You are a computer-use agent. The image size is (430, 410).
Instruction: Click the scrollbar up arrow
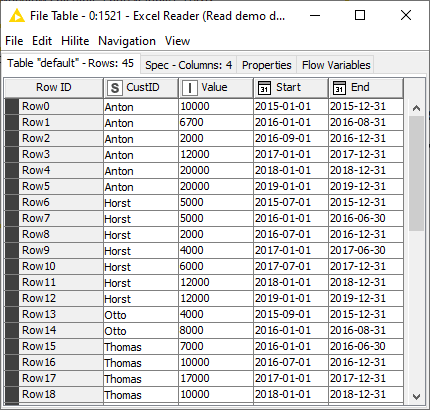pos(416,108)
